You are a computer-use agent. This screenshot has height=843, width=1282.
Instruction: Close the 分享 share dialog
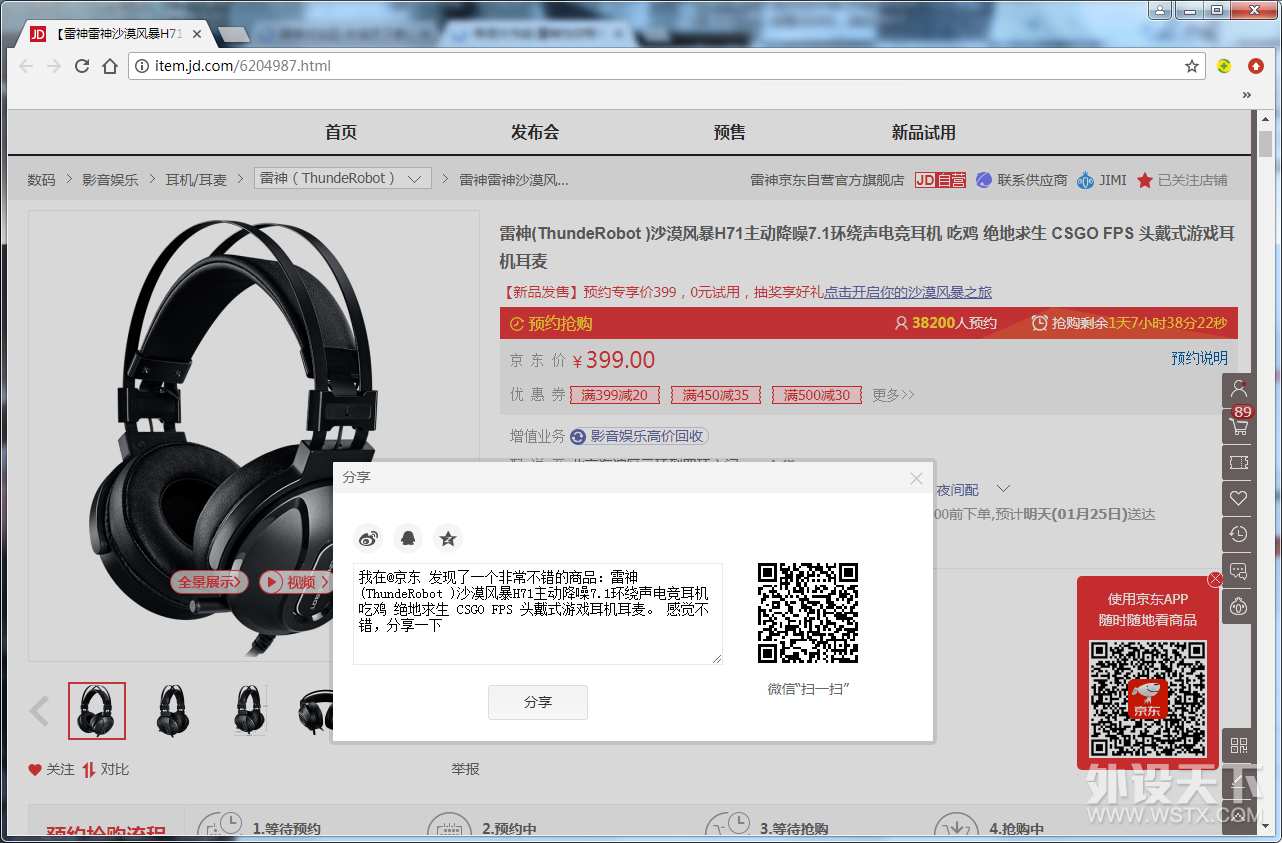[916, 478]
